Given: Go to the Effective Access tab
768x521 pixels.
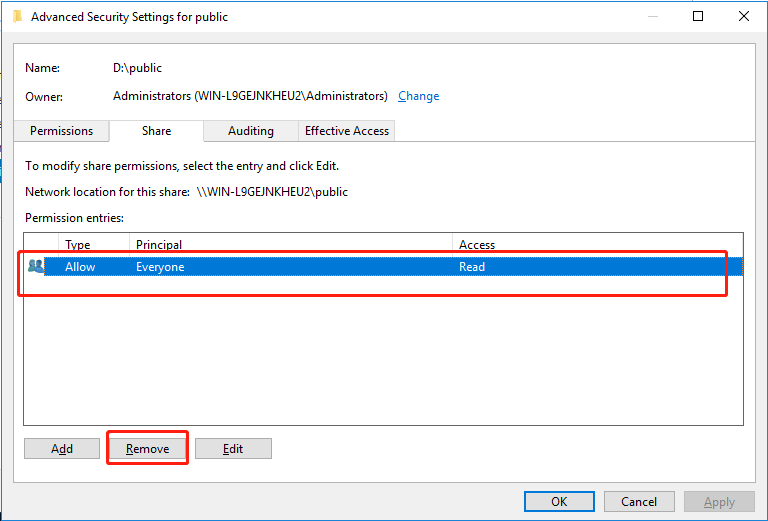Looking at the screenshot, I should click(347, 131).
